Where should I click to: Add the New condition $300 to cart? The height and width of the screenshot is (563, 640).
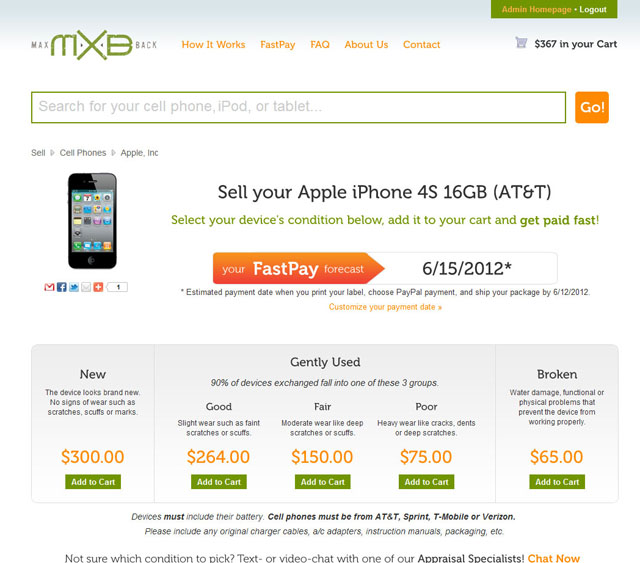click(93, 482)
